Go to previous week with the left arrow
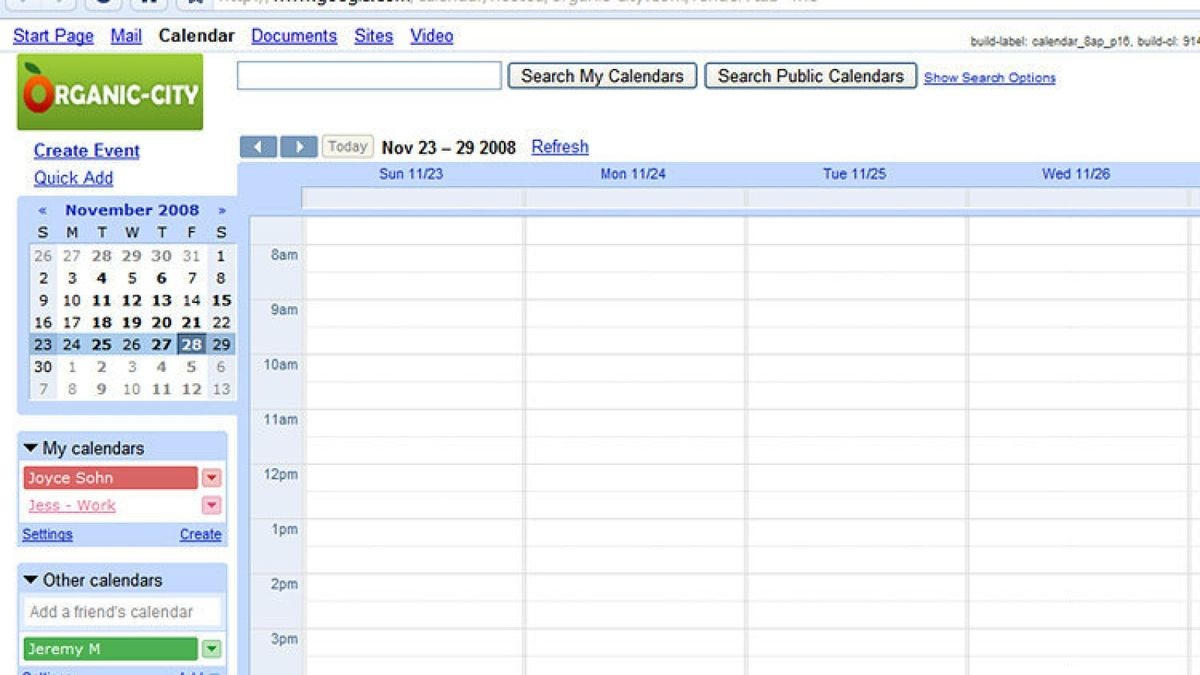Screen dimensions: 1200x675 click(x=260, y=146)
